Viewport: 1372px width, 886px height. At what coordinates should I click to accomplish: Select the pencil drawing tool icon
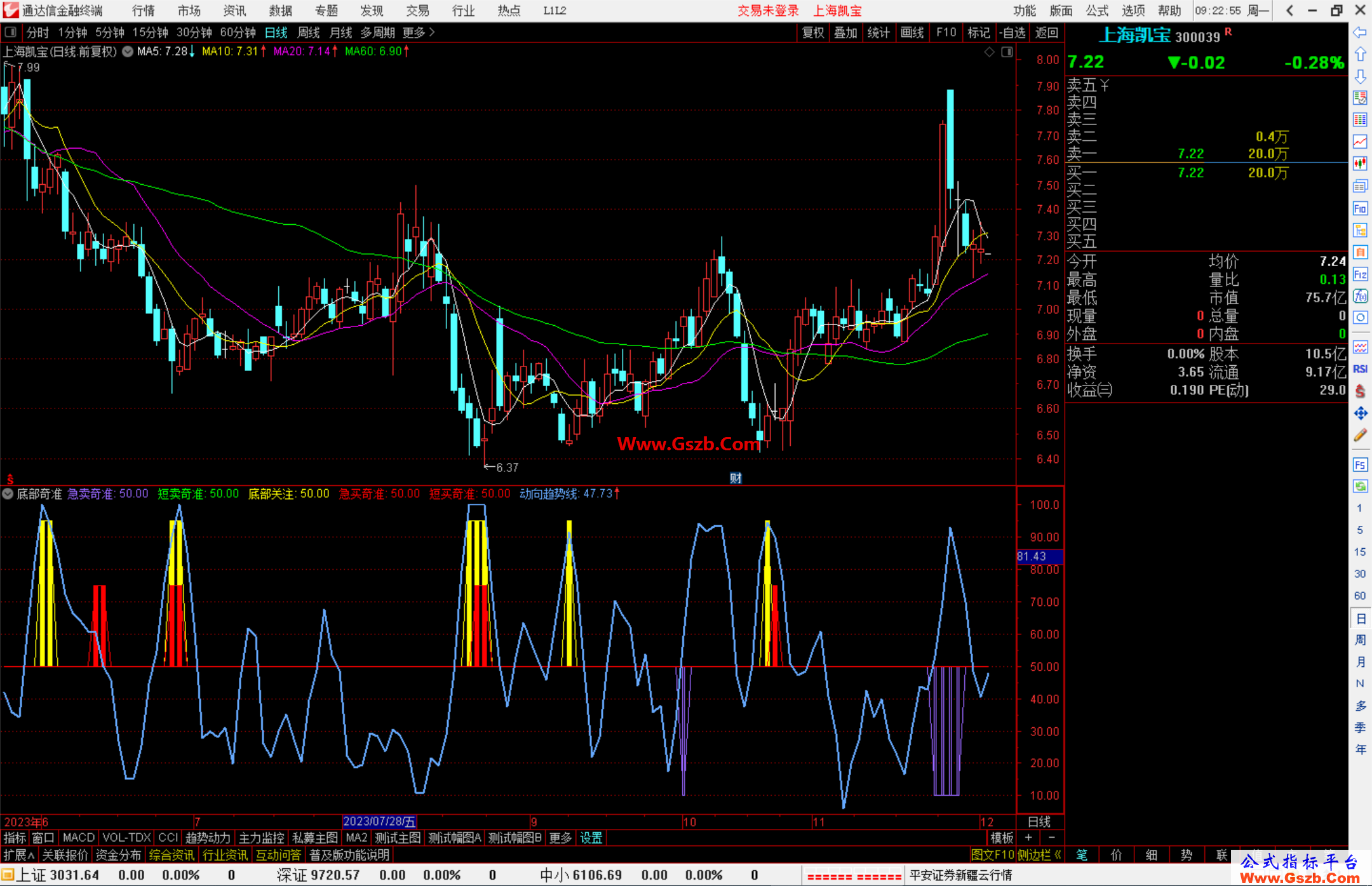click(x=1360, y=436)
